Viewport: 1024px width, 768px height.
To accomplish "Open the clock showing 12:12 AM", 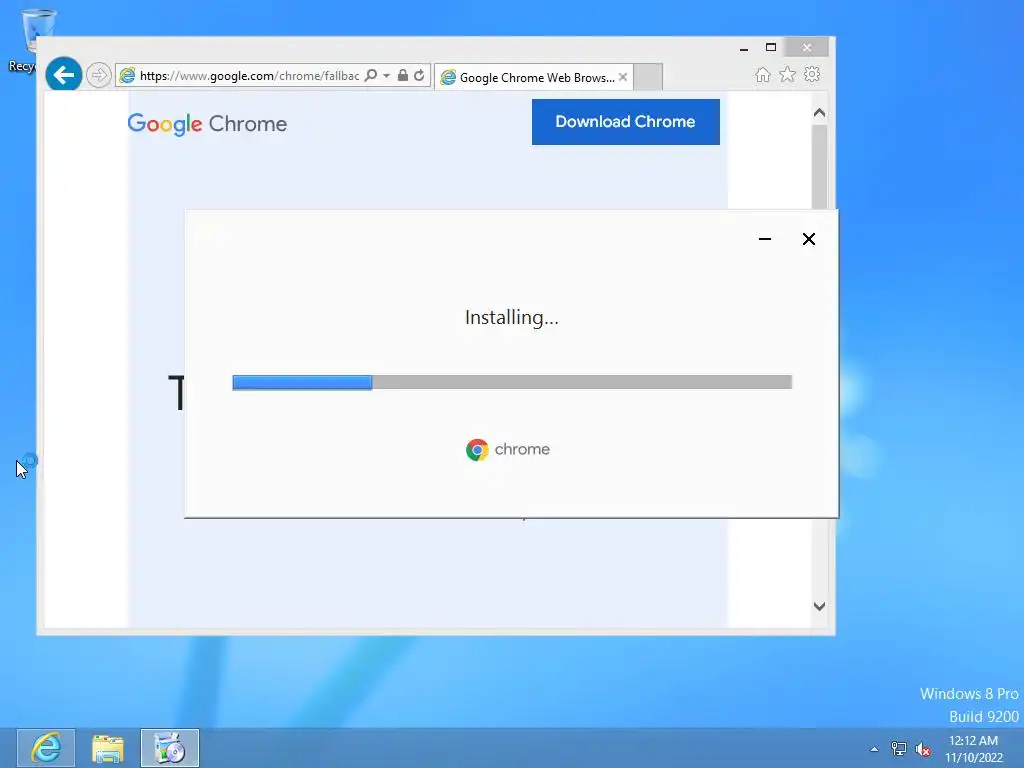I will click(973, 748).
